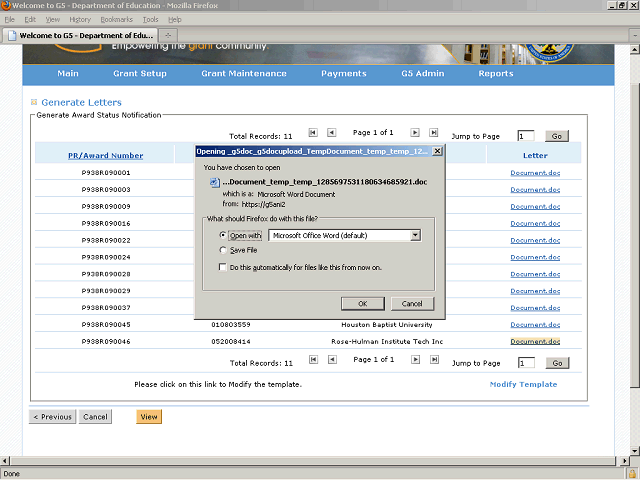Open the Help menu
This screenshot has width=640, height=480.
click(x=175, y=19)
